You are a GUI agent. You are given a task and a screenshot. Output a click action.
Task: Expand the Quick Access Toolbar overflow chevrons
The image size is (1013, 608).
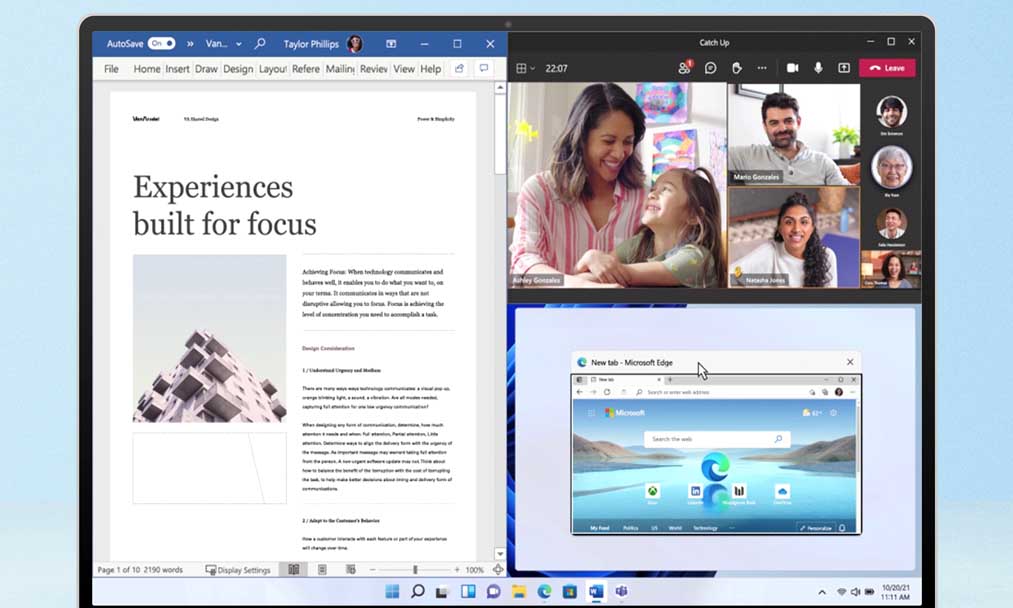point(190,43)
